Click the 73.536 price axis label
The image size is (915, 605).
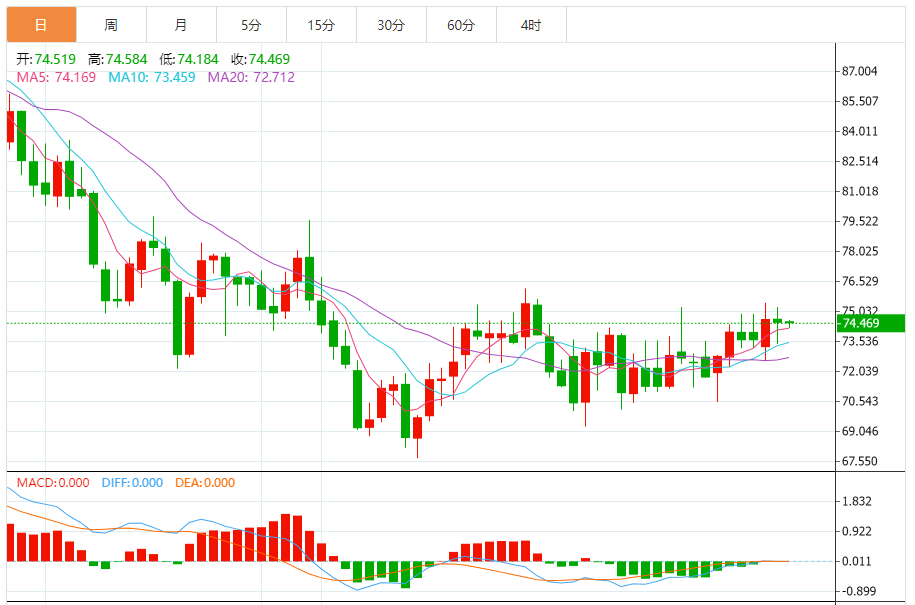point(860,341)
